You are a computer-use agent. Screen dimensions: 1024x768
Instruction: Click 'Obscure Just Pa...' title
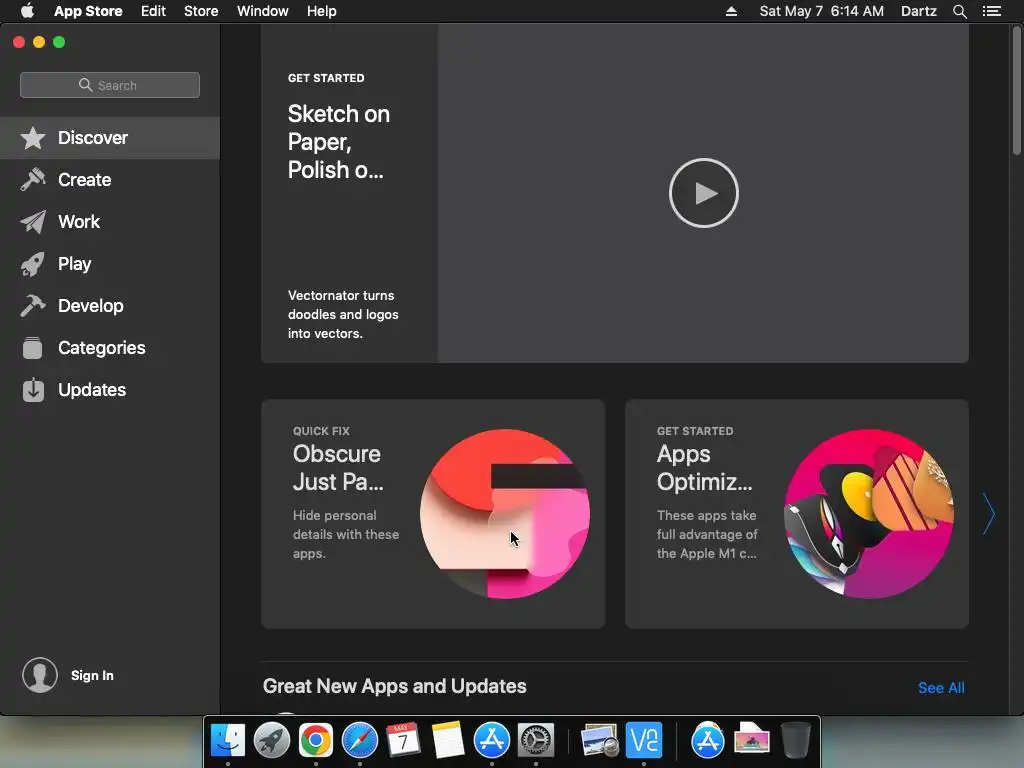(x=338, y=468)
